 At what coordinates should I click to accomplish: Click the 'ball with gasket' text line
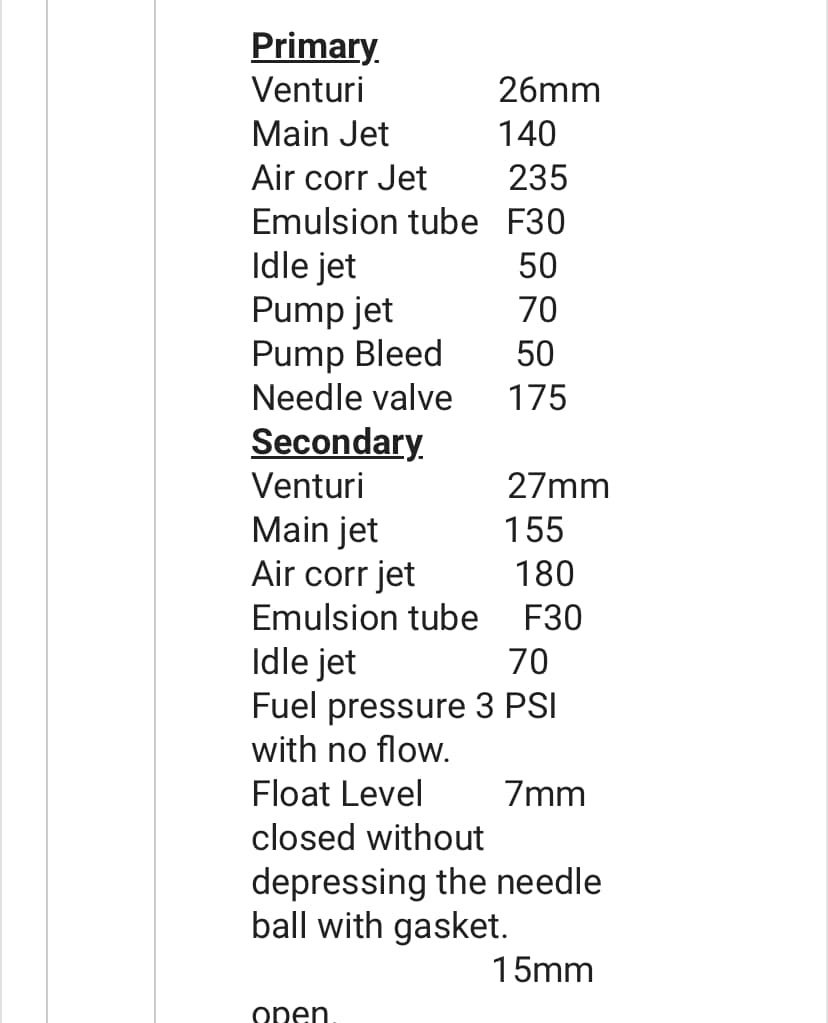pyautogui.click(x=380, y=926)
